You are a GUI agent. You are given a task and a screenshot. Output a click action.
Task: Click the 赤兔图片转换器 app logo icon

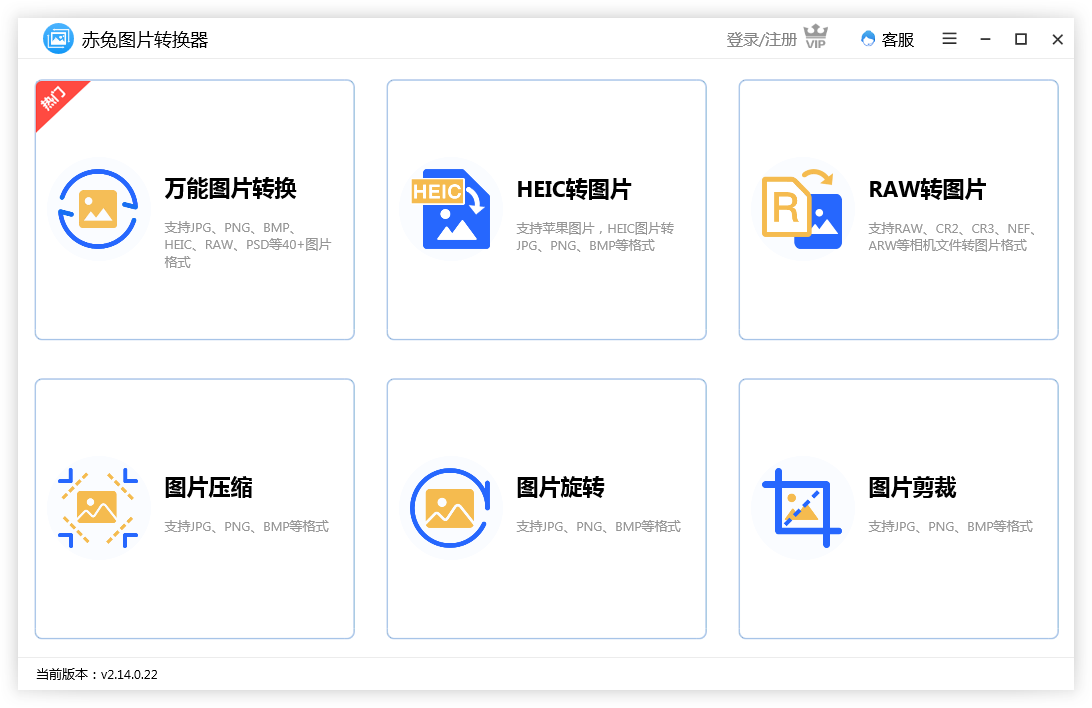pos(58,38)
